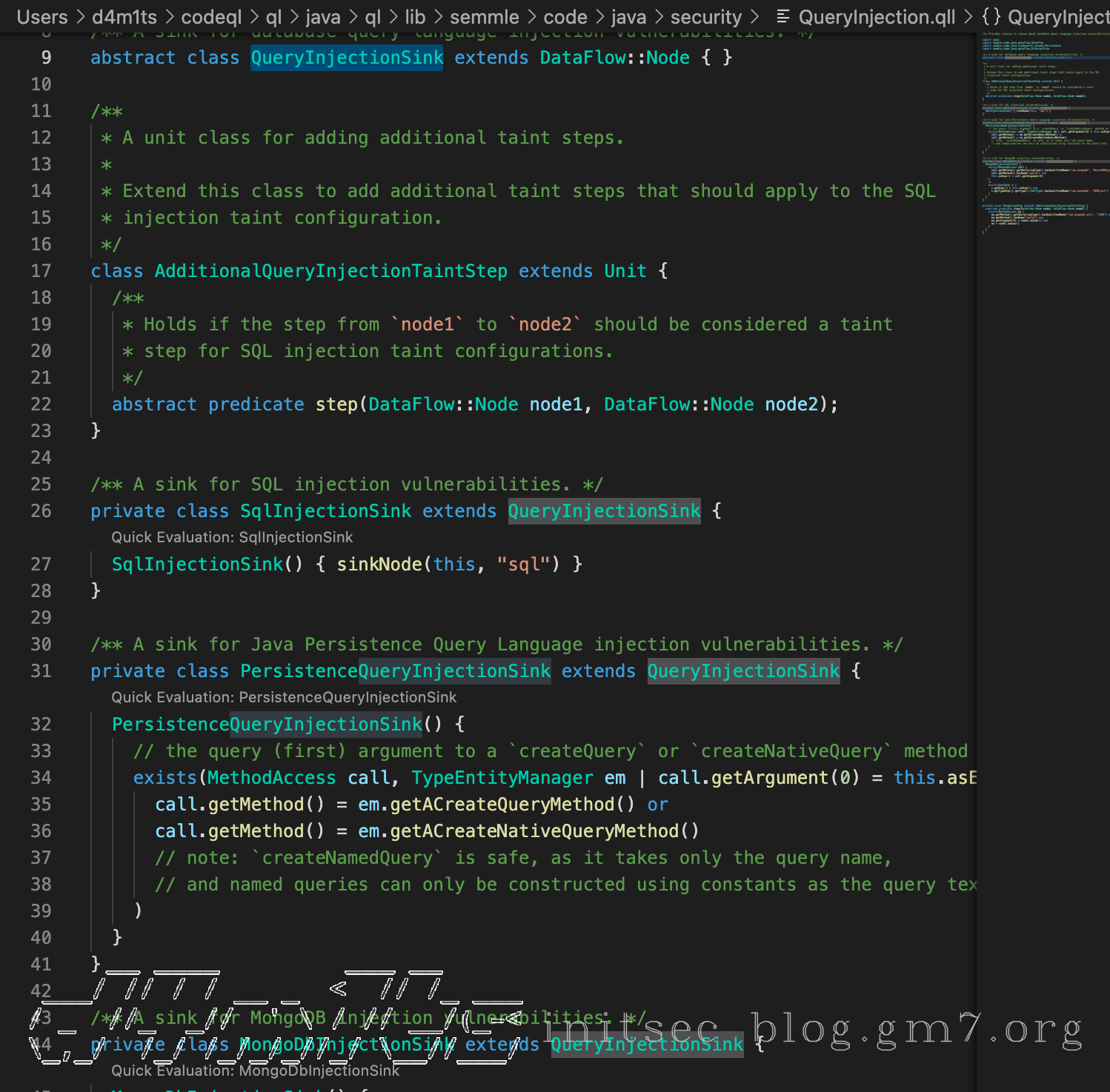The width and height of the screenshot is (1110, 1092).
Task: Run Quick Evaluation for SqlInjectionSink
Action: 232,537
